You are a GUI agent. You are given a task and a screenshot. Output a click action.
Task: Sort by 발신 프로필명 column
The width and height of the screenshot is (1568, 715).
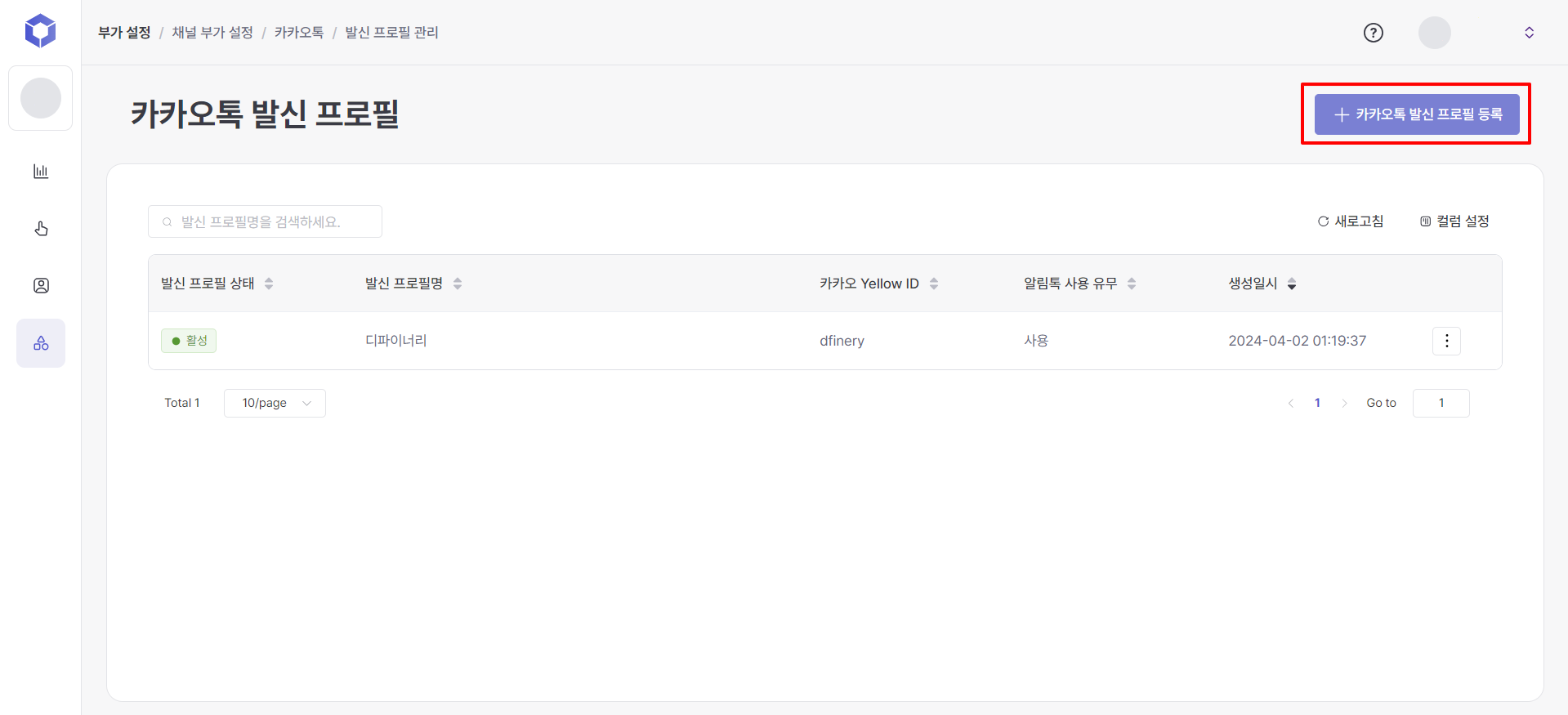pyautogui.click(x=458, y=284)
